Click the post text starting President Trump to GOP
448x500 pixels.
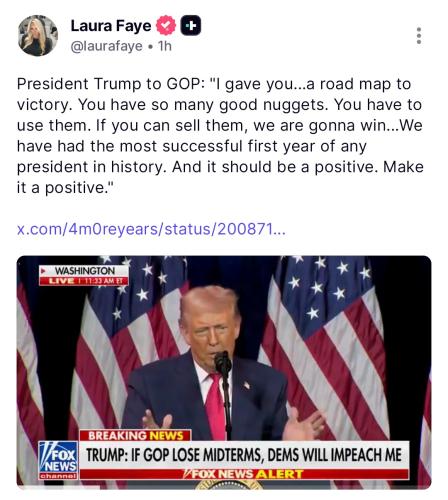pos(220,136)
